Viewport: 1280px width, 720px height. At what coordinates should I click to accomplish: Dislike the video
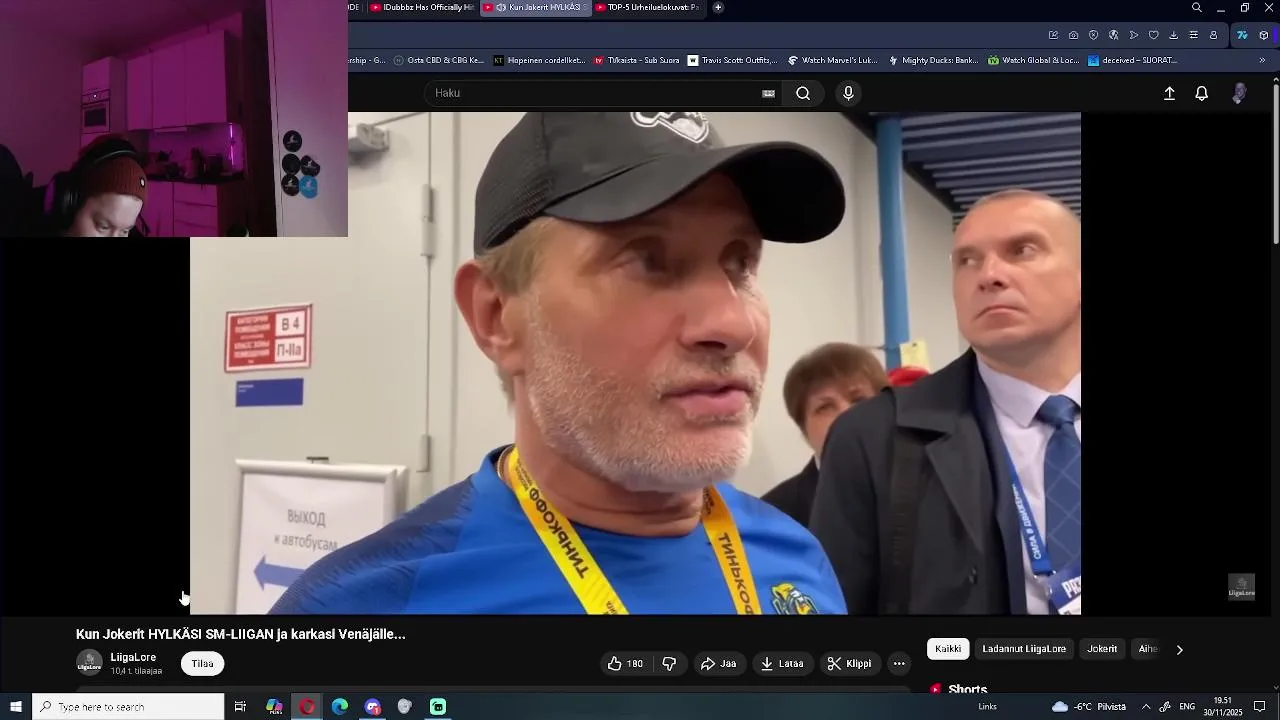point(669,663)
